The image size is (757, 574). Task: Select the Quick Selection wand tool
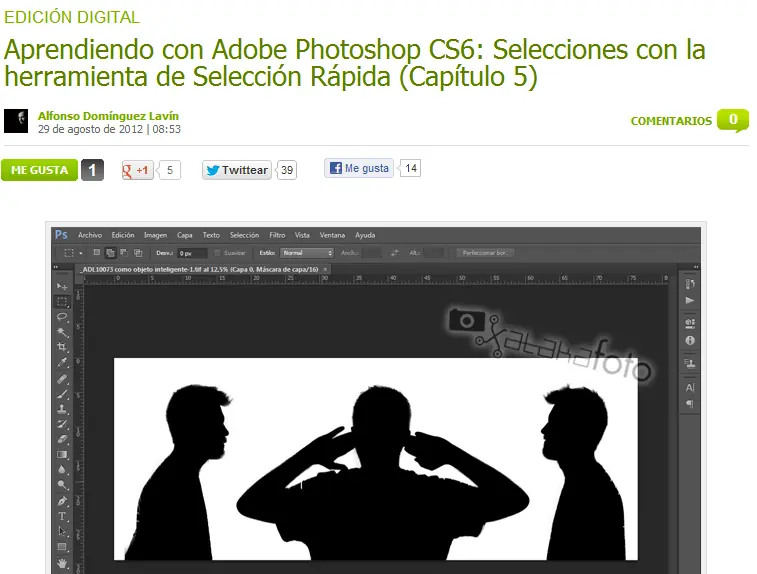[62, 332]
